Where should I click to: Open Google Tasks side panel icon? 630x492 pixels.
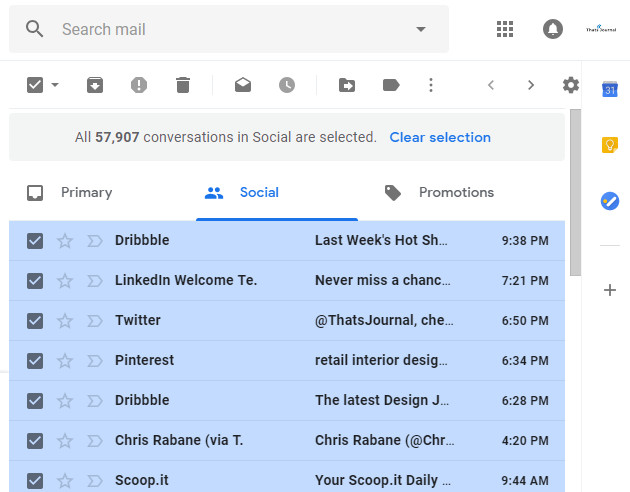[610, 201]
